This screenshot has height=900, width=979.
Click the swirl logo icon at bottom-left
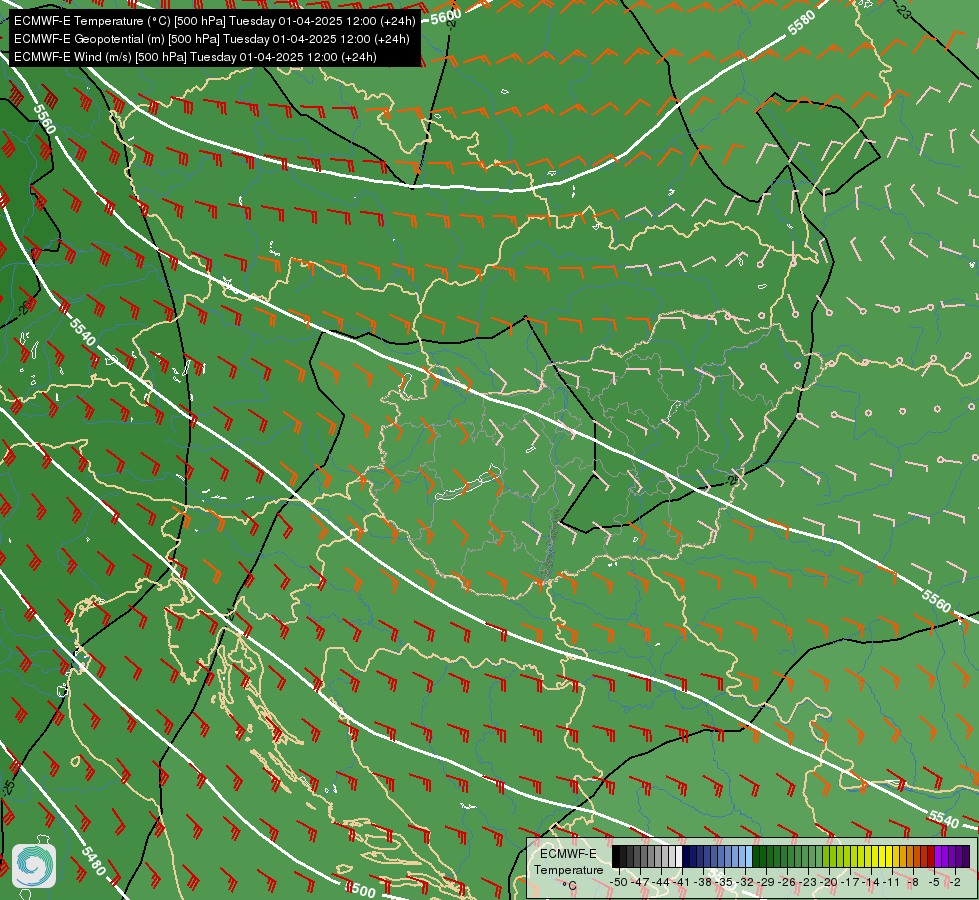pos(34,865)
